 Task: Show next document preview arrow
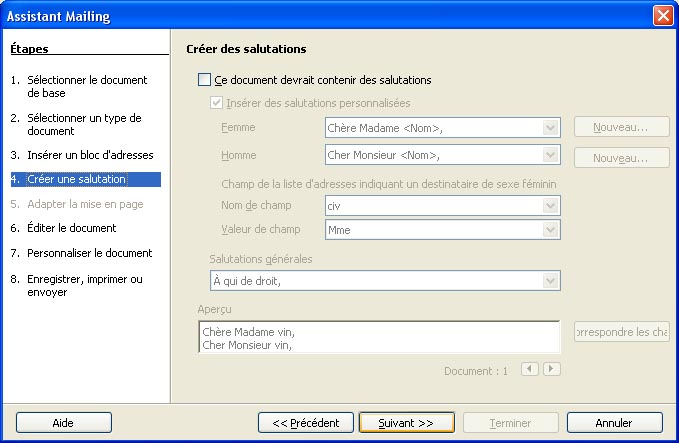click(551, 369)
